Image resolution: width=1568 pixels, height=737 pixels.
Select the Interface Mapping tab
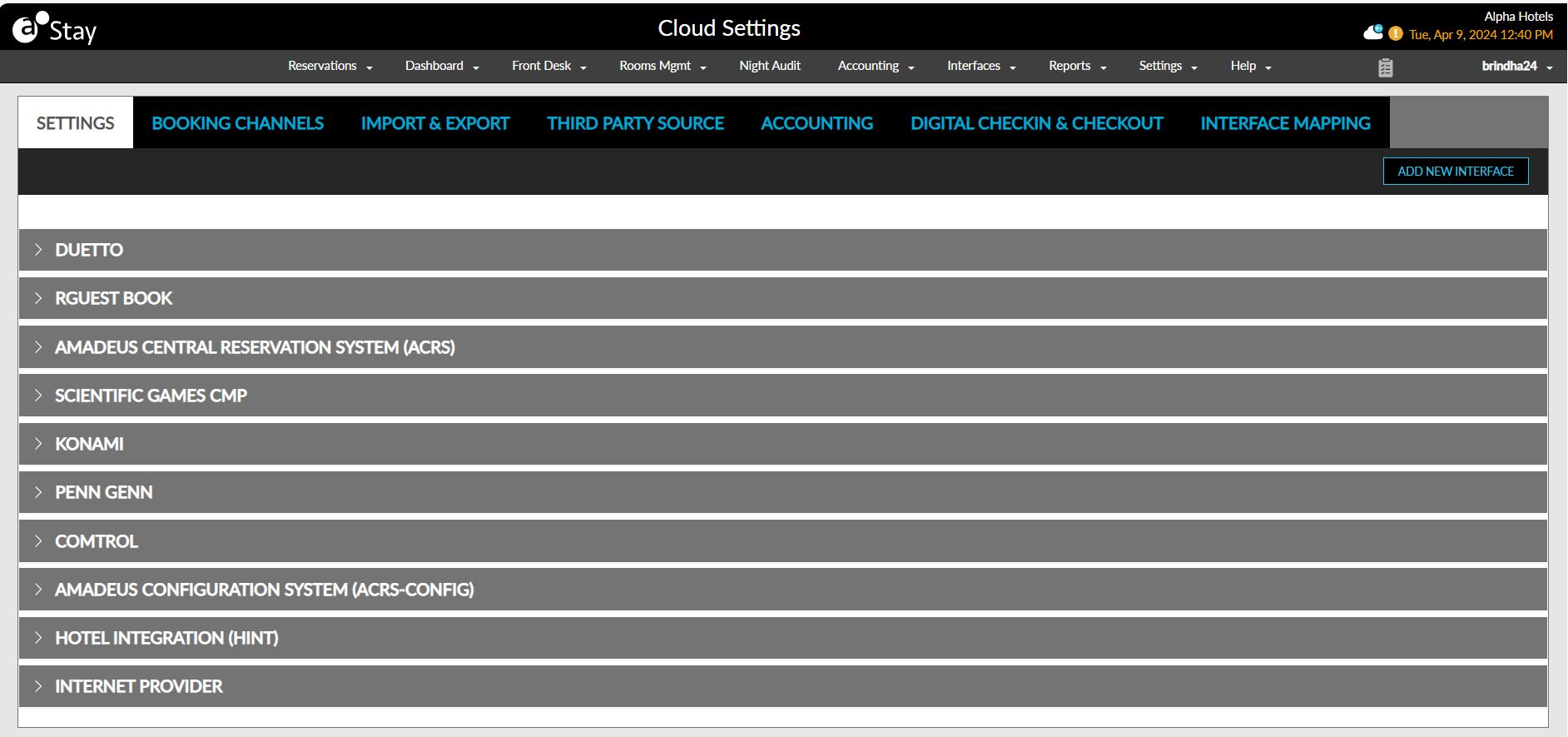pos(1285,123)
